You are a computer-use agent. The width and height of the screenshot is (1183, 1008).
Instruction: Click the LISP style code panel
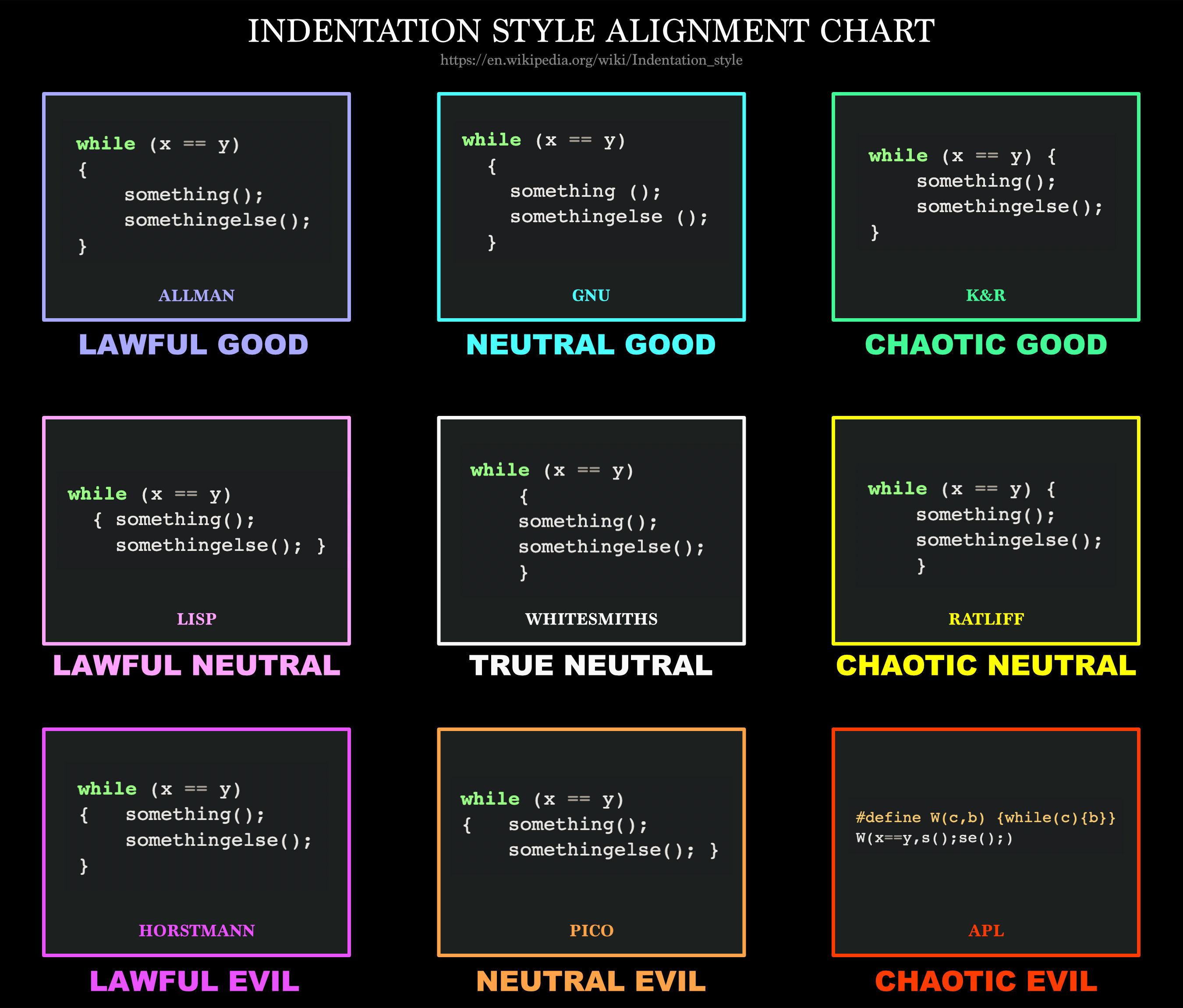[x=196, y=520]
